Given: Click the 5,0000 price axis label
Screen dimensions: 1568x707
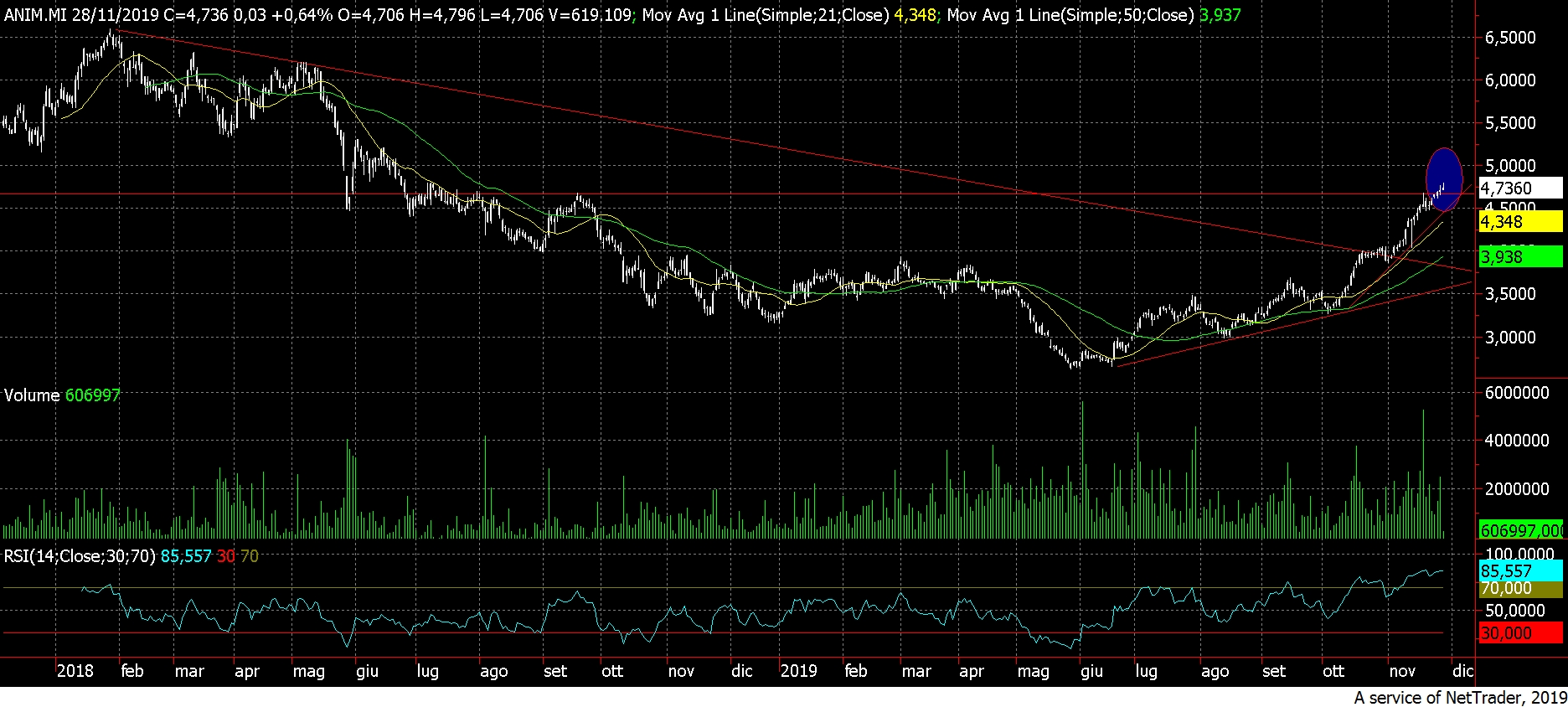Looking at the screenshot, I should pos(1510,166).
